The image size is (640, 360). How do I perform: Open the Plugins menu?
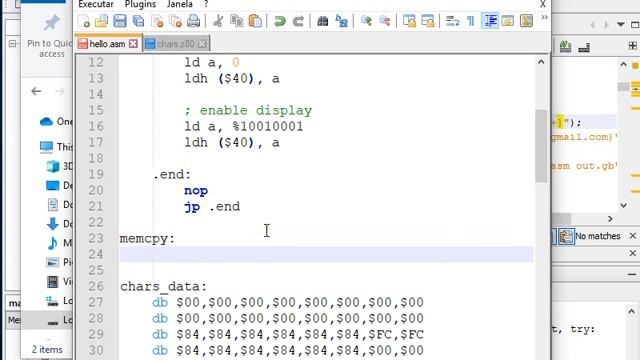tap(140, 4)
